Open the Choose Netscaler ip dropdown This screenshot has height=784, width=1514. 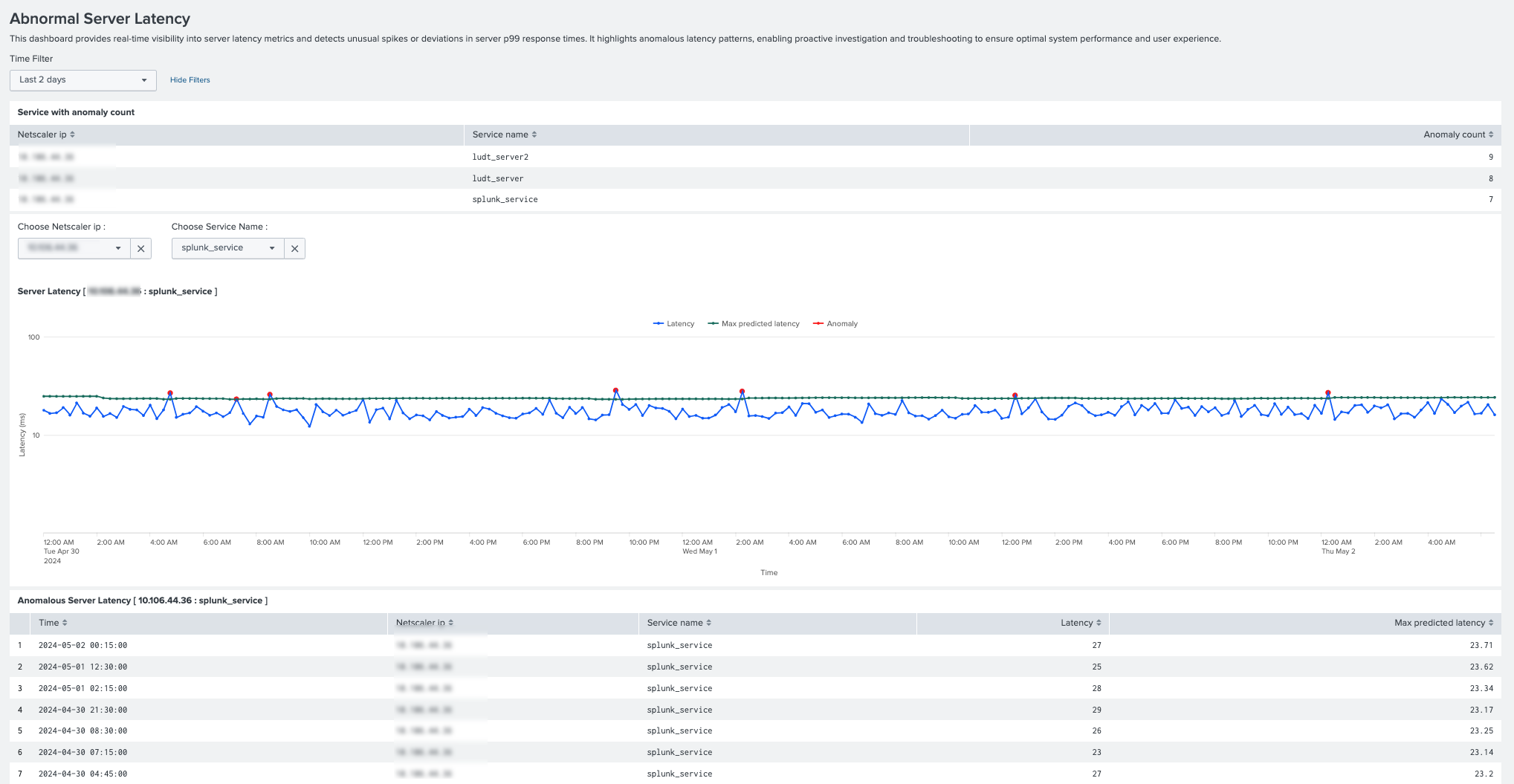pyautogui.click(x=74, y=248)
